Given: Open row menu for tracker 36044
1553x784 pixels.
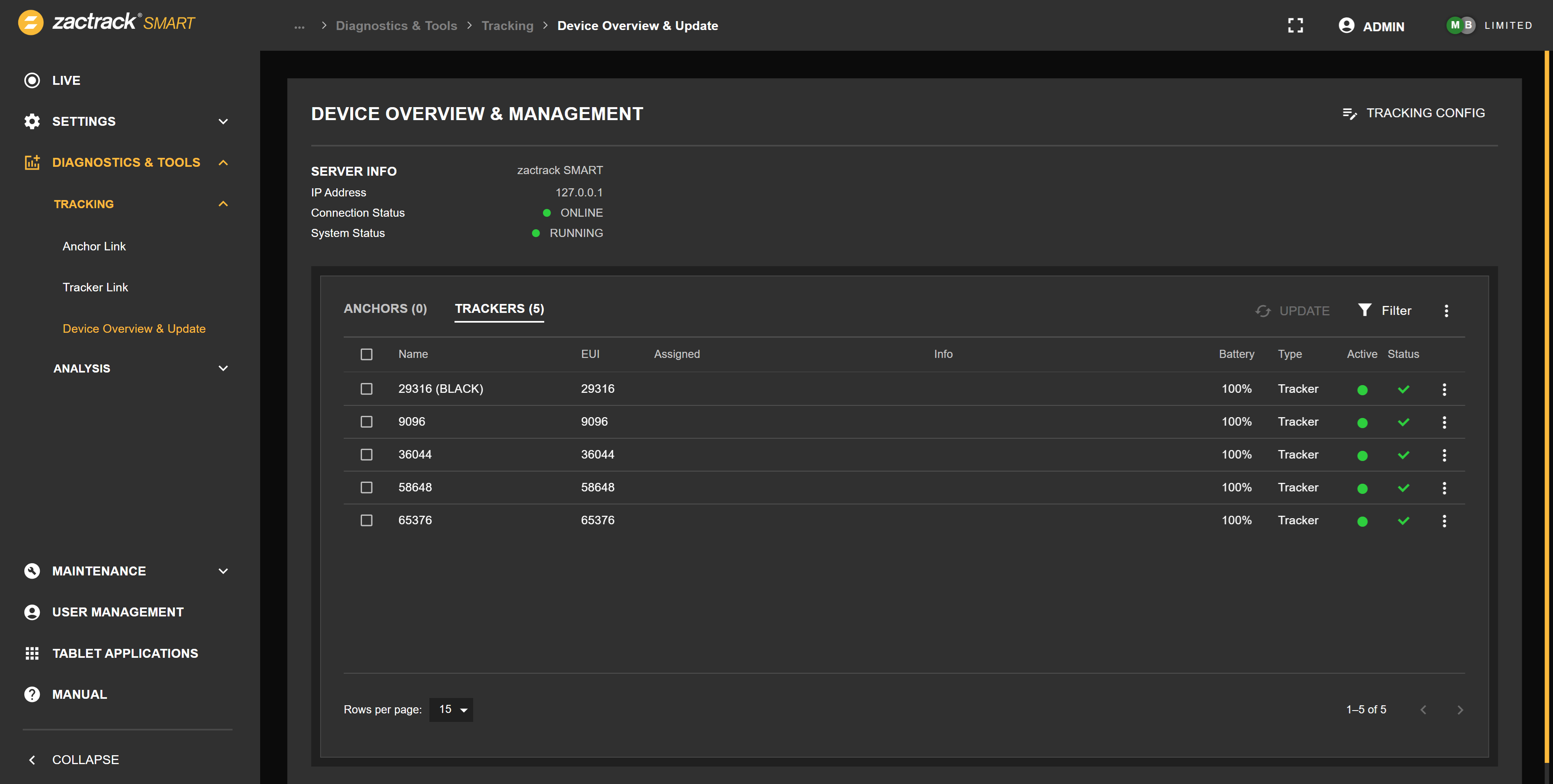Looking at the screenshot, I should coord(1445,455).
